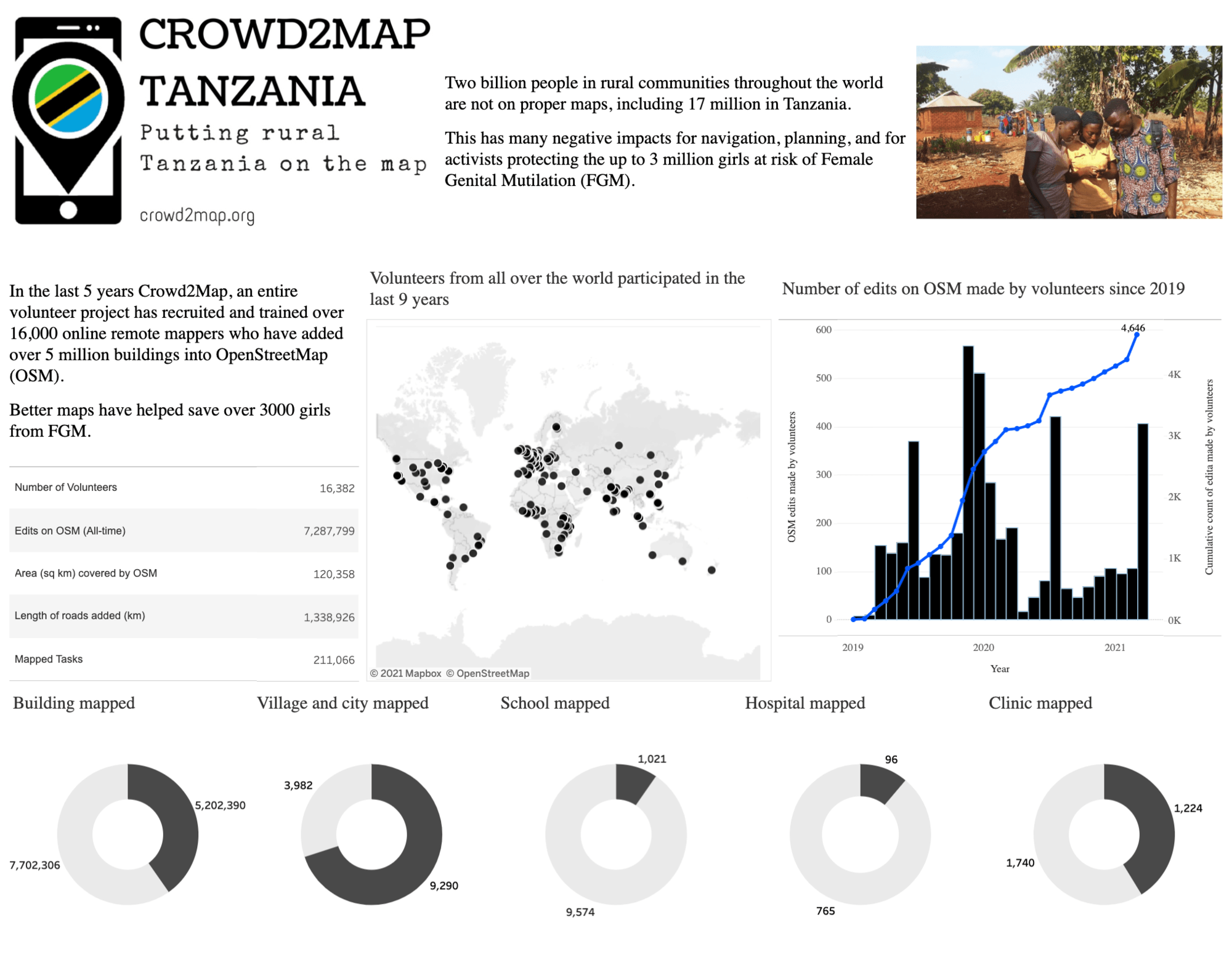Click the Mapbox attribution link
Screen dimensions: 1232x957
[x=405, y=673]
